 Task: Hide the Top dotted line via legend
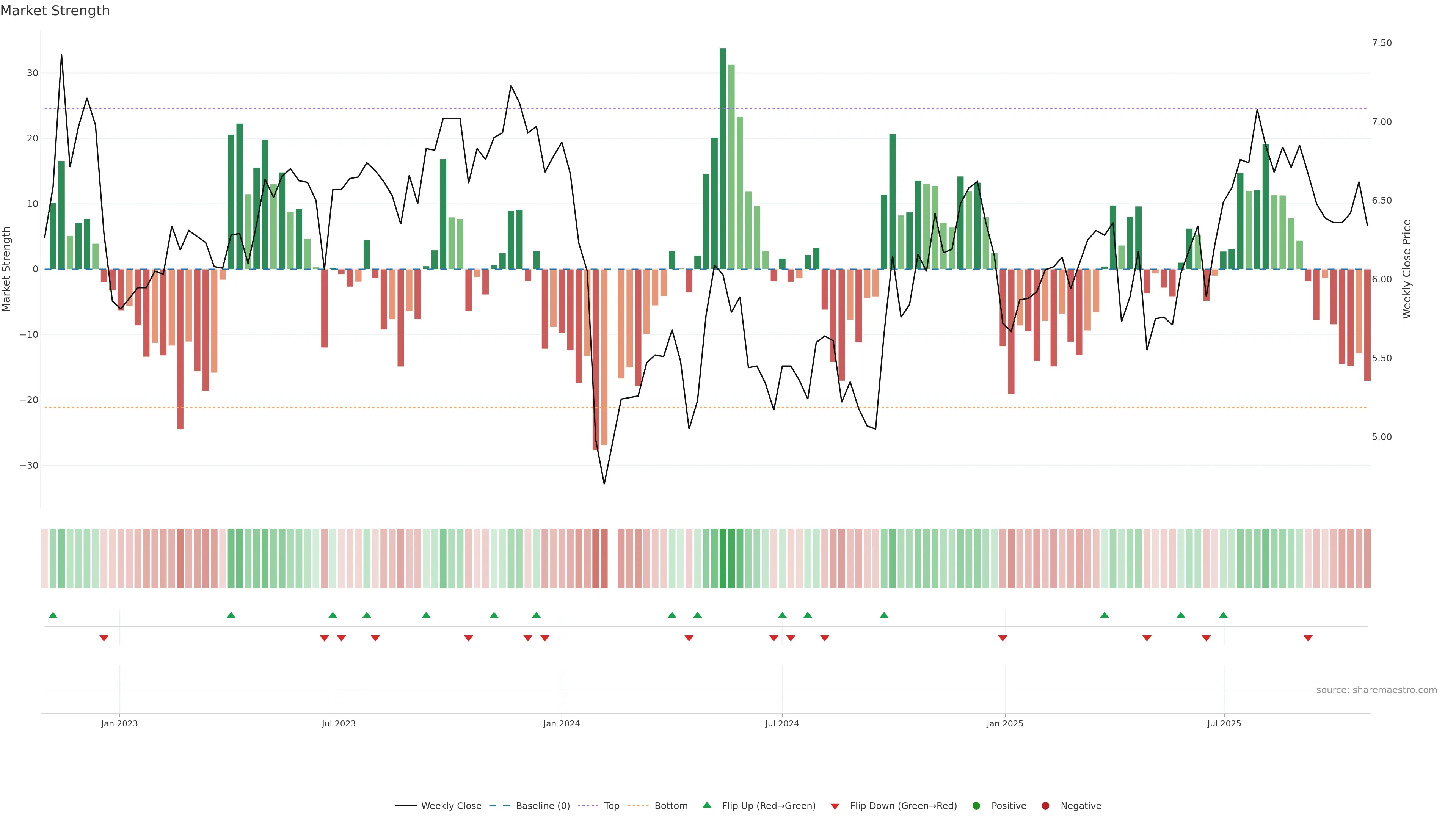click(611, 805)
